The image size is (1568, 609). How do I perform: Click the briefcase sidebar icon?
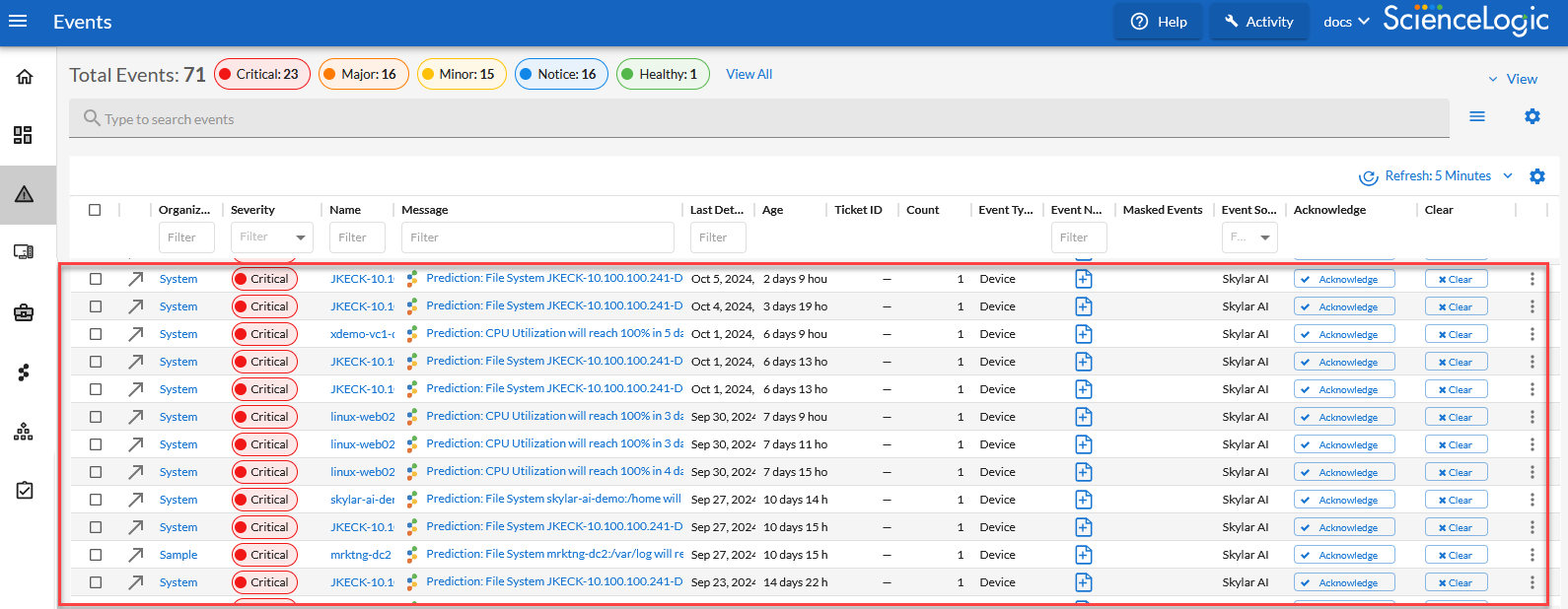click(x=24, y=313)
